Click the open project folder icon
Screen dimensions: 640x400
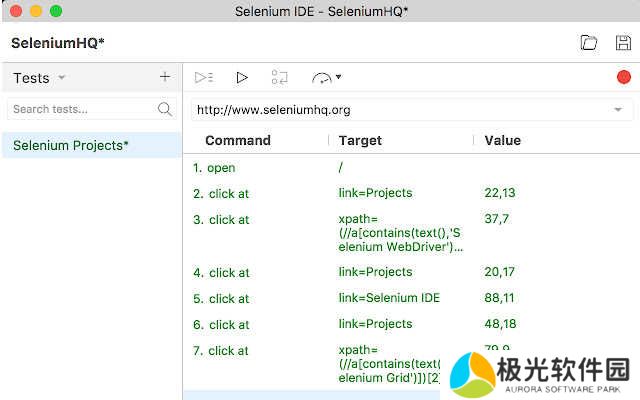point(589,43)
